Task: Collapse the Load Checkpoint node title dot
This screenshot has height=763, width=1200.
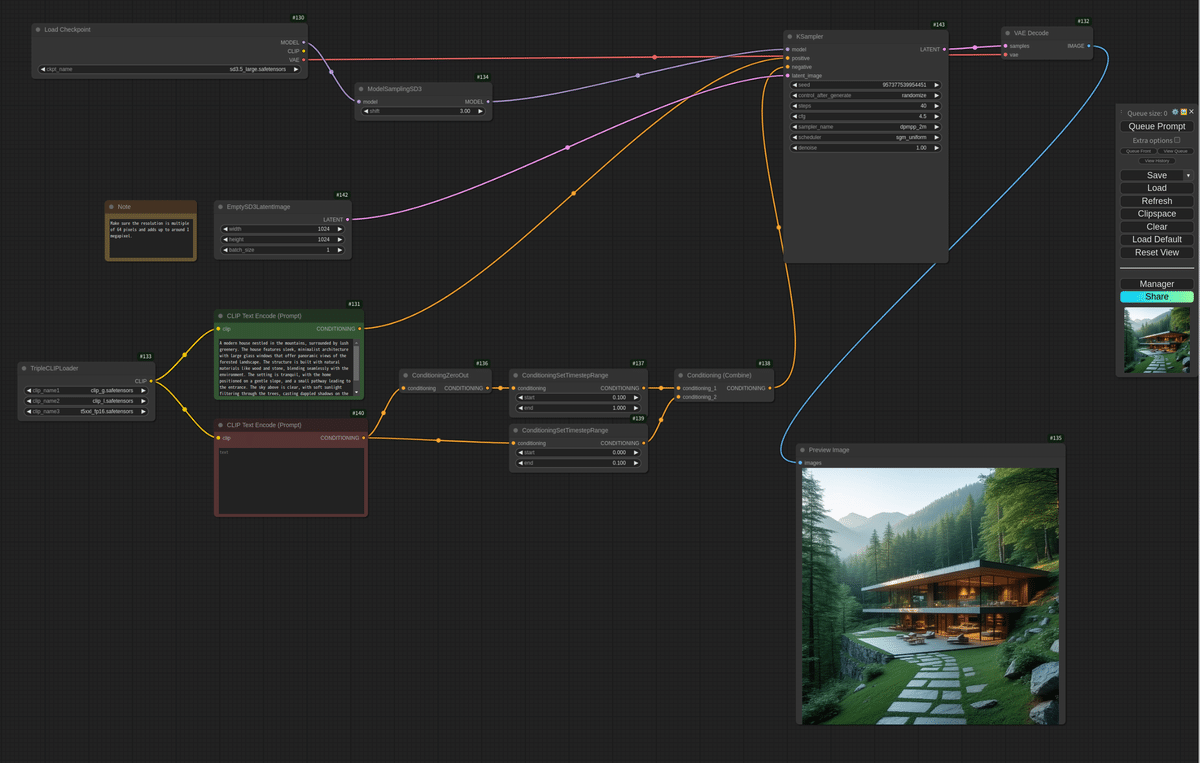Action: [38, 30]
